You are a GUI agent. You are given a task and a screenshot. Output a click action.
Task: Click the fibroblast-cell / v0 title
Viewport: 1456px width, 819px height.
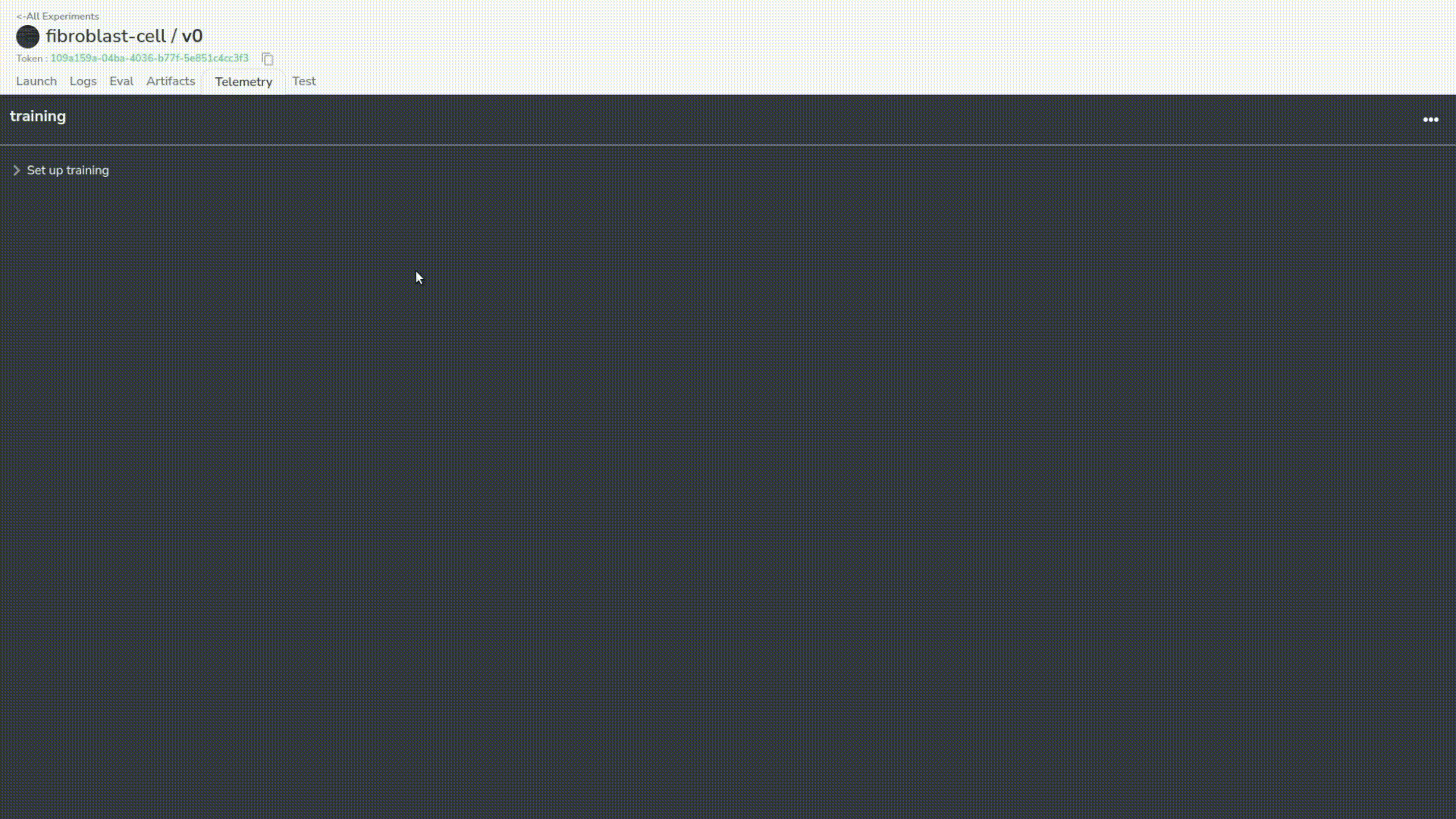pos(124,36)
